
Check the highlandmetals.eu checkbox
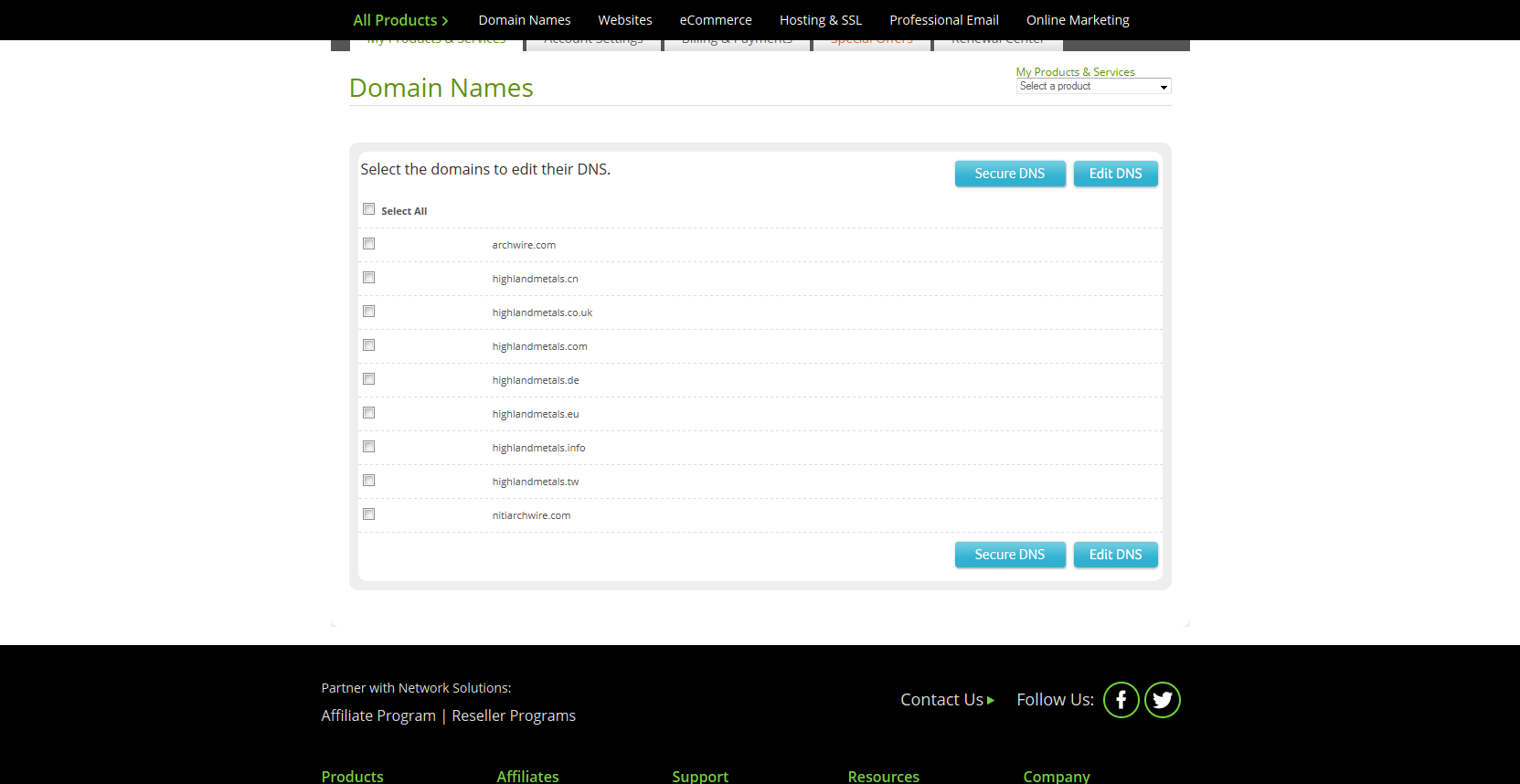[368, 413]
